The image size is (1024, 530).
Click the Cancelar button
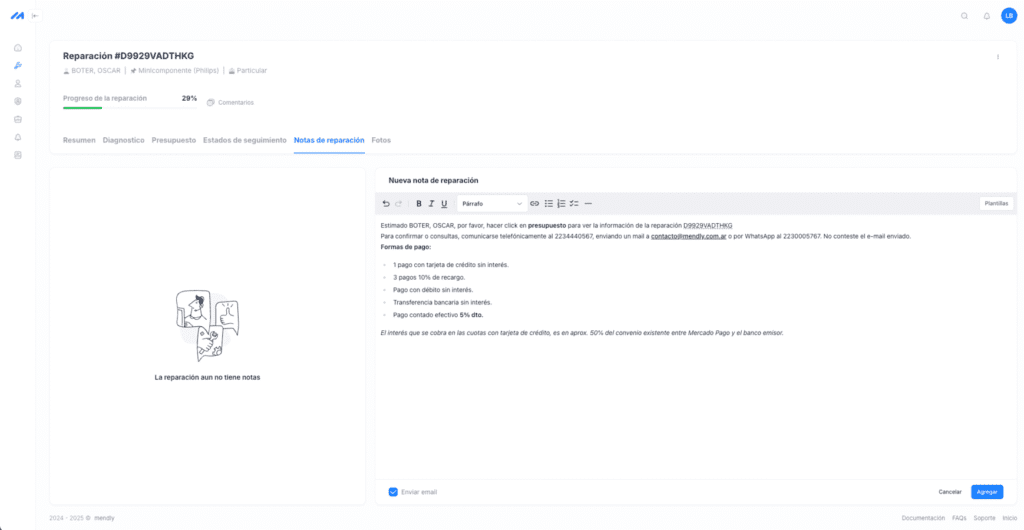(x=950, y=492)
